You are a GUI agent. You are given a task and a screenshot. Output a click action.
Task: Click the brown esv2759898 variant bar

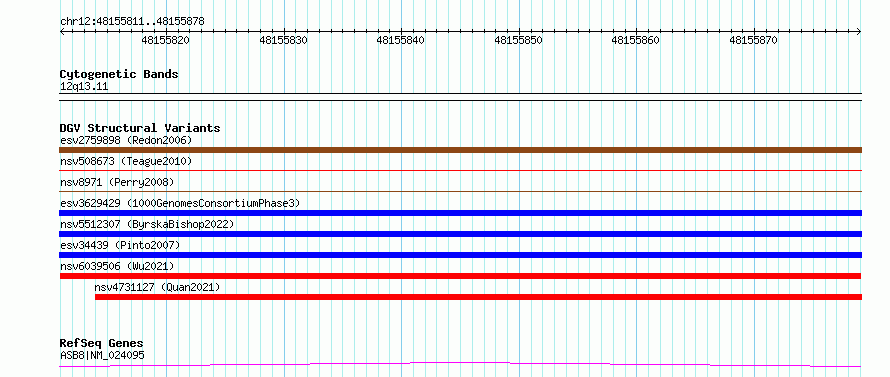pyautogui.click(x=460, y=150)
